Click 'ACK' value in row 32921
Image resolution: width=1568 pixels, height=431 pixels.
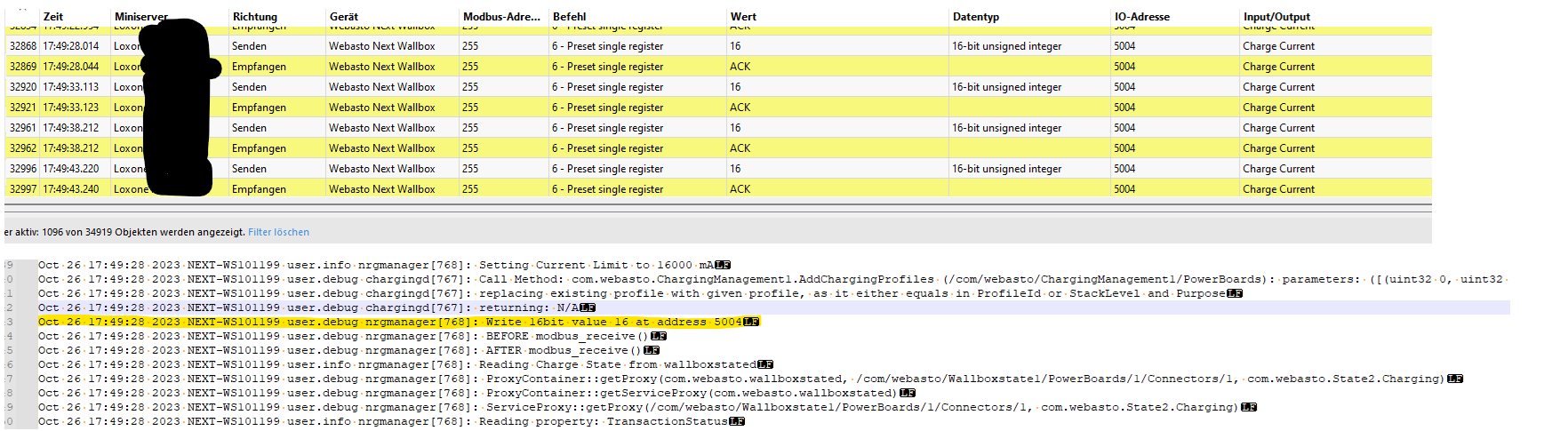740,108
